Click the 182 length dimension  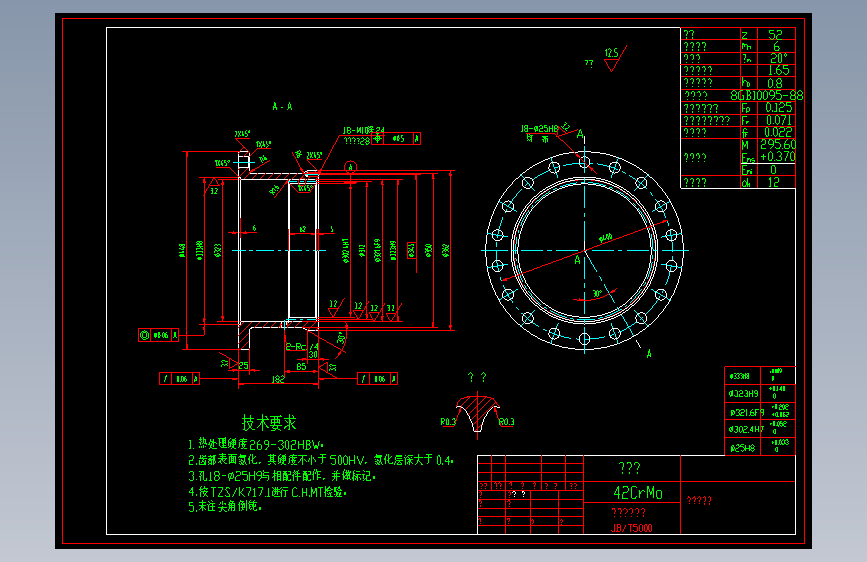(x=278, y=379)
